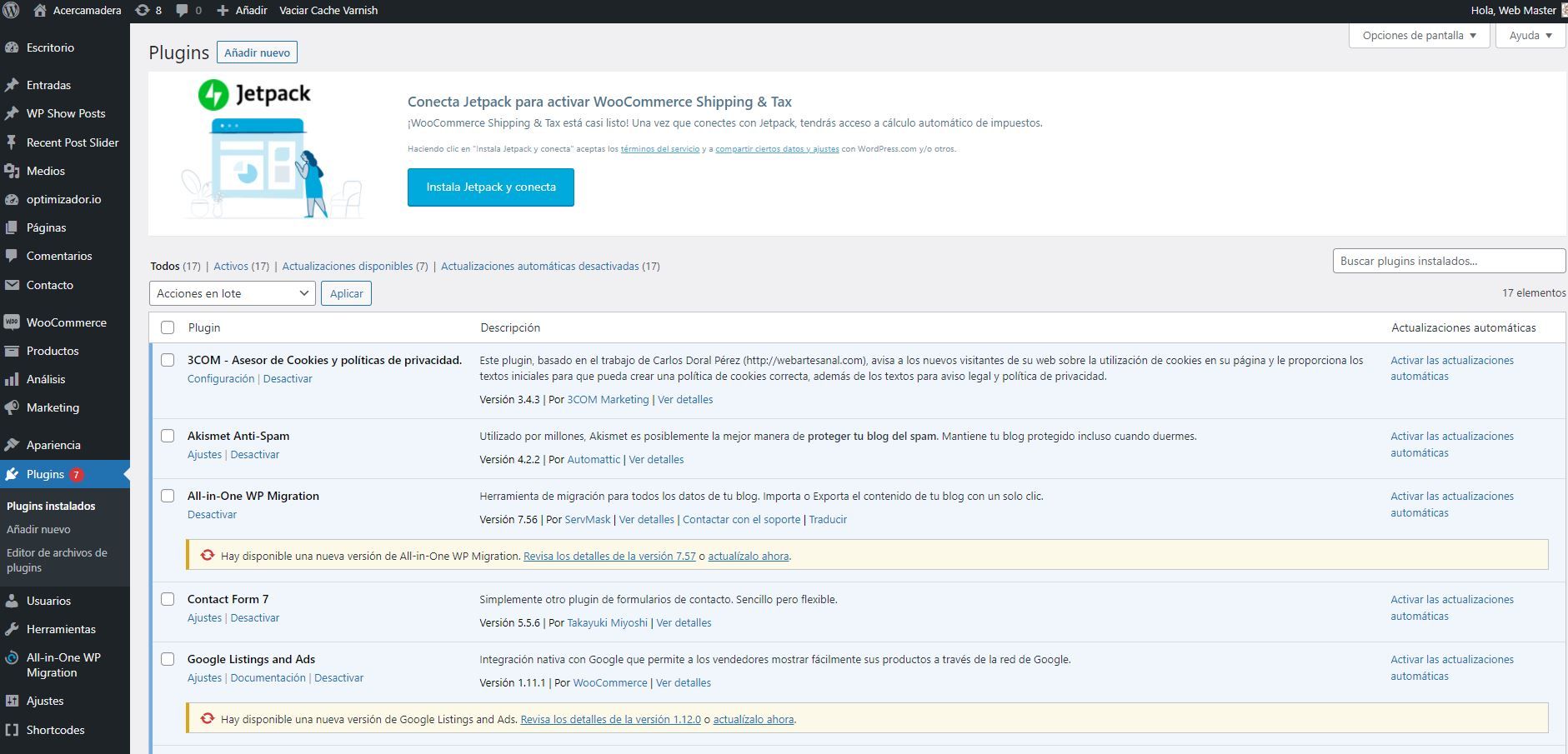This screenshot has width=1568, height=754.
Task: Click the Entradas pushpin icon
Action: (x=12, y=85)
